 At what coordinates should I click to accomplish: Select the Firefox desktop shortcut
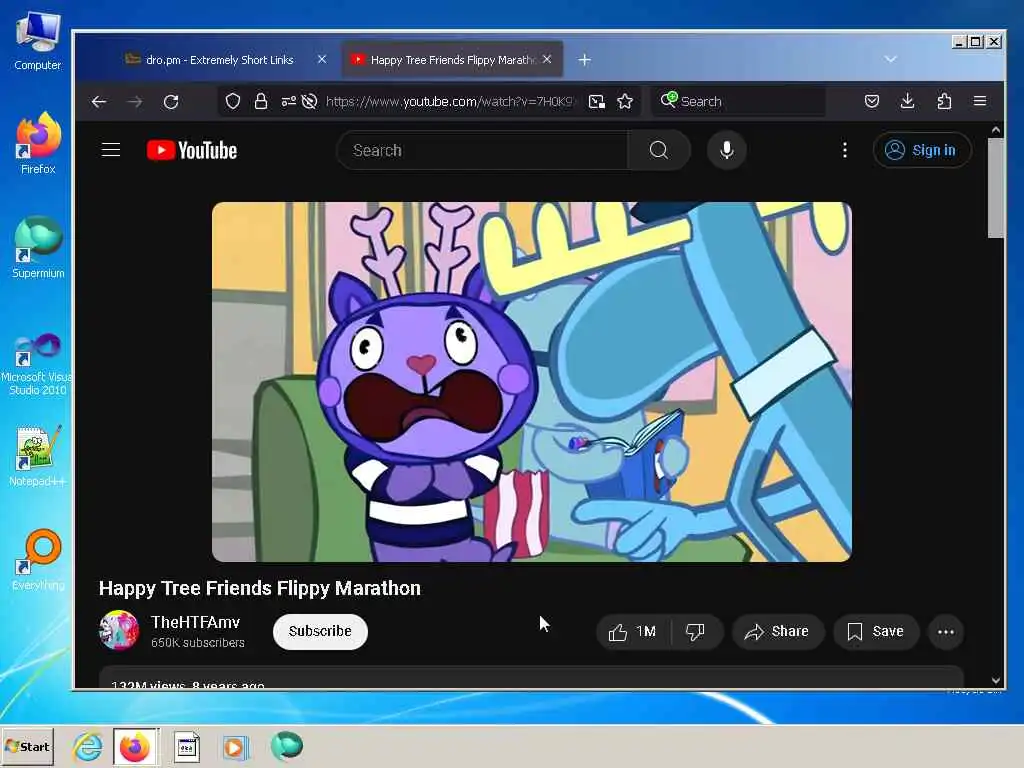click(38, 144)
